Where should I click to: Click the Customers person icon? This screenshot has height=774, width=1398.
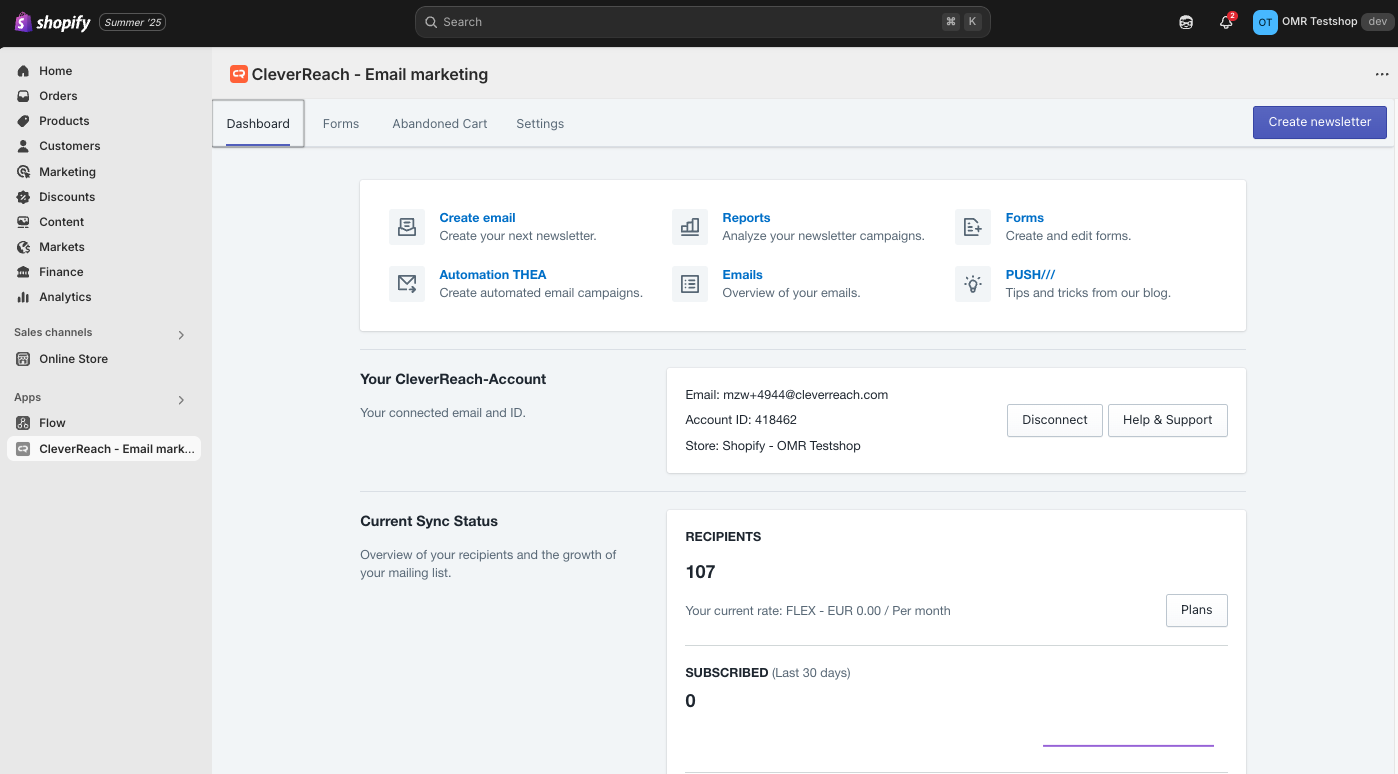pos(23,146)
